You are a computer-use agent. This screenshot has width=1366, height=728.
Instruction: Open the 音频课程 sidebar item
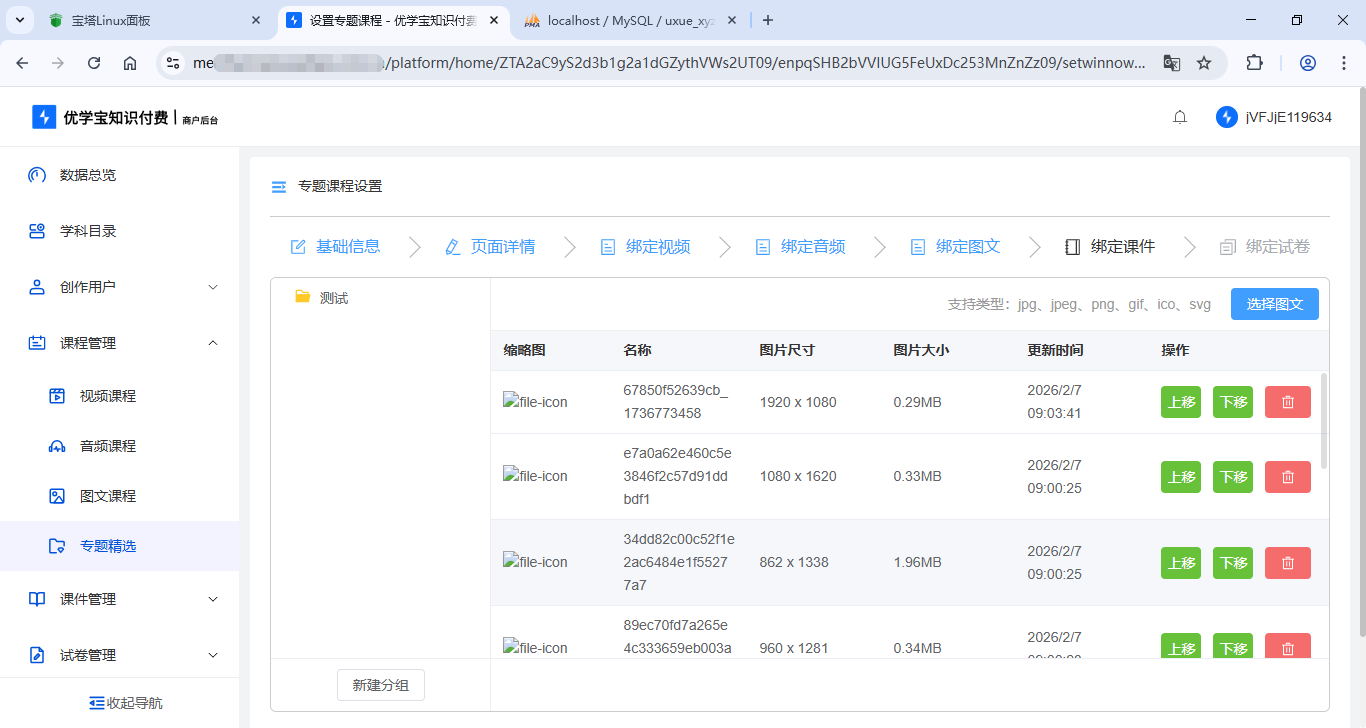pos(107,446)
